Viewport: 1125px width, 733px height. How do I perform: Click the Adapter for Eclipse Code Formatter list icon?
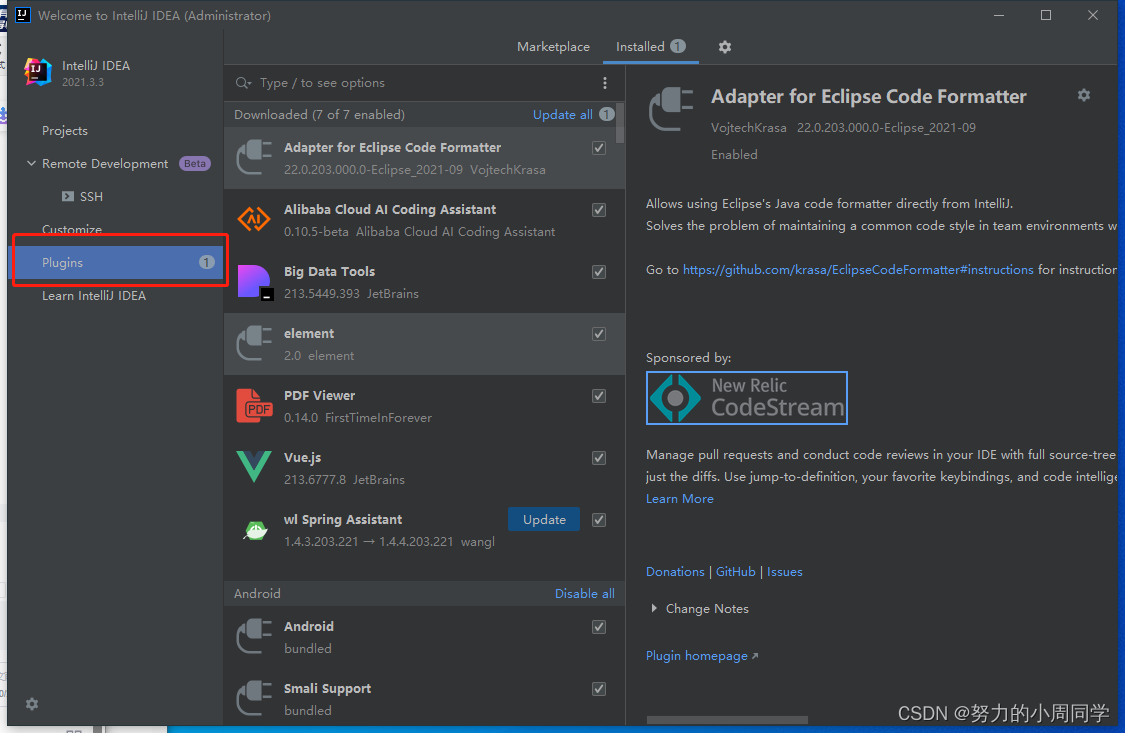click(x=254, y=158)
